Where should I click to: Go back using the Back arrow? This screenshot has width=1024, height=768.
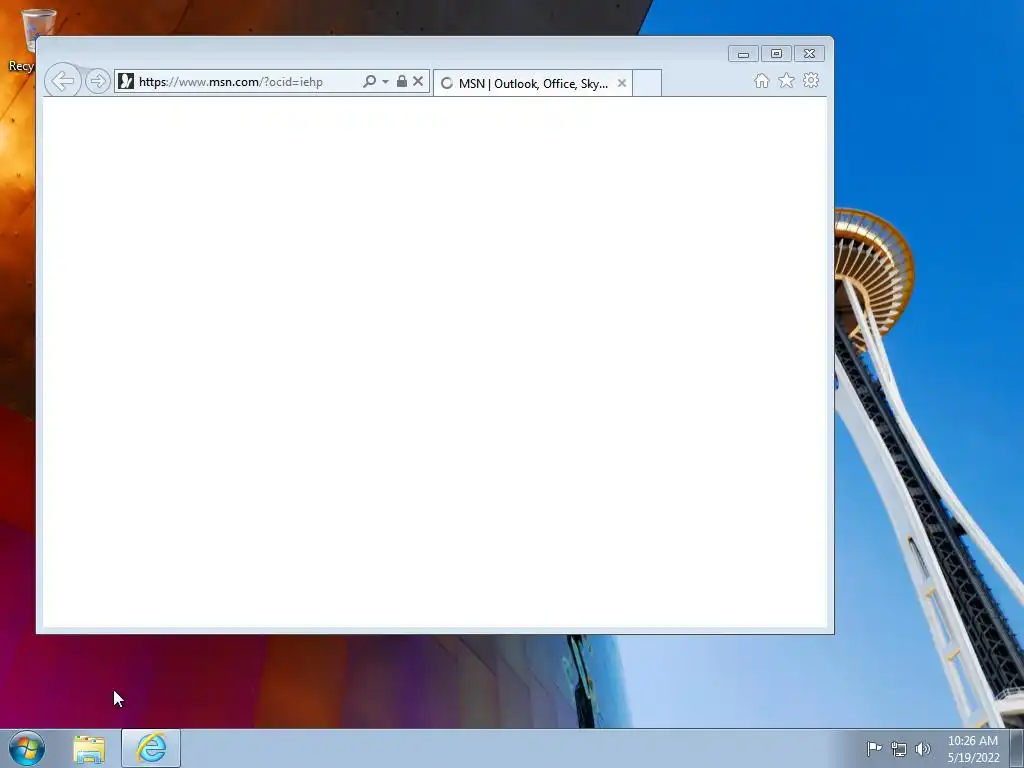point(63,81)
